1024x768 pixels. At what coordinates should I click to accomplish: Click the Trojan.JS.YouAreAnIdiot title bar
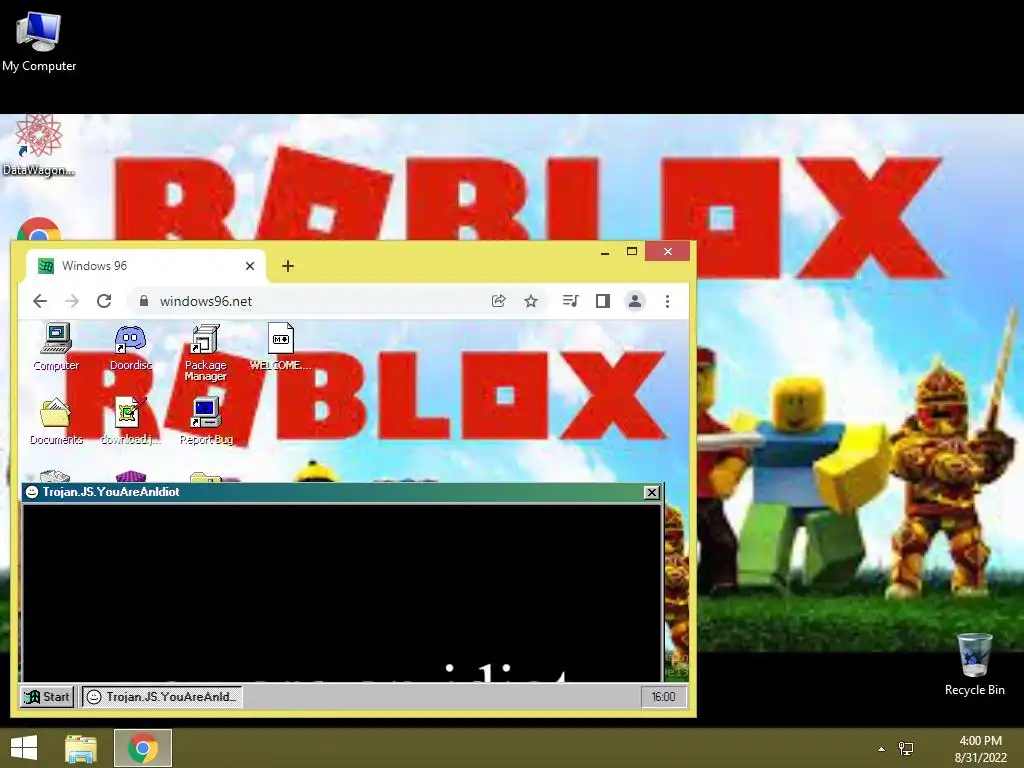[x=342, y=492]
